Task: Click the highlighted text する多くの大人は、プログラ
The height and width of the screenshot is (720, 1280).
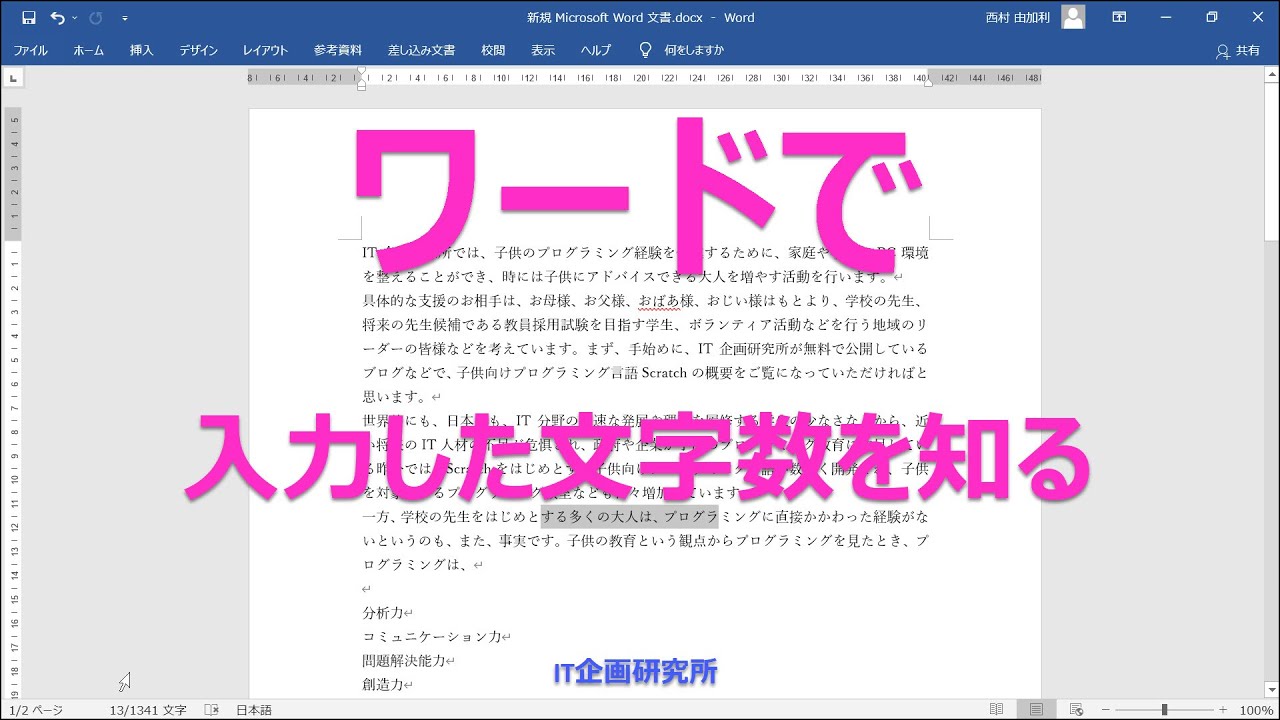Action: coord(629,516)
